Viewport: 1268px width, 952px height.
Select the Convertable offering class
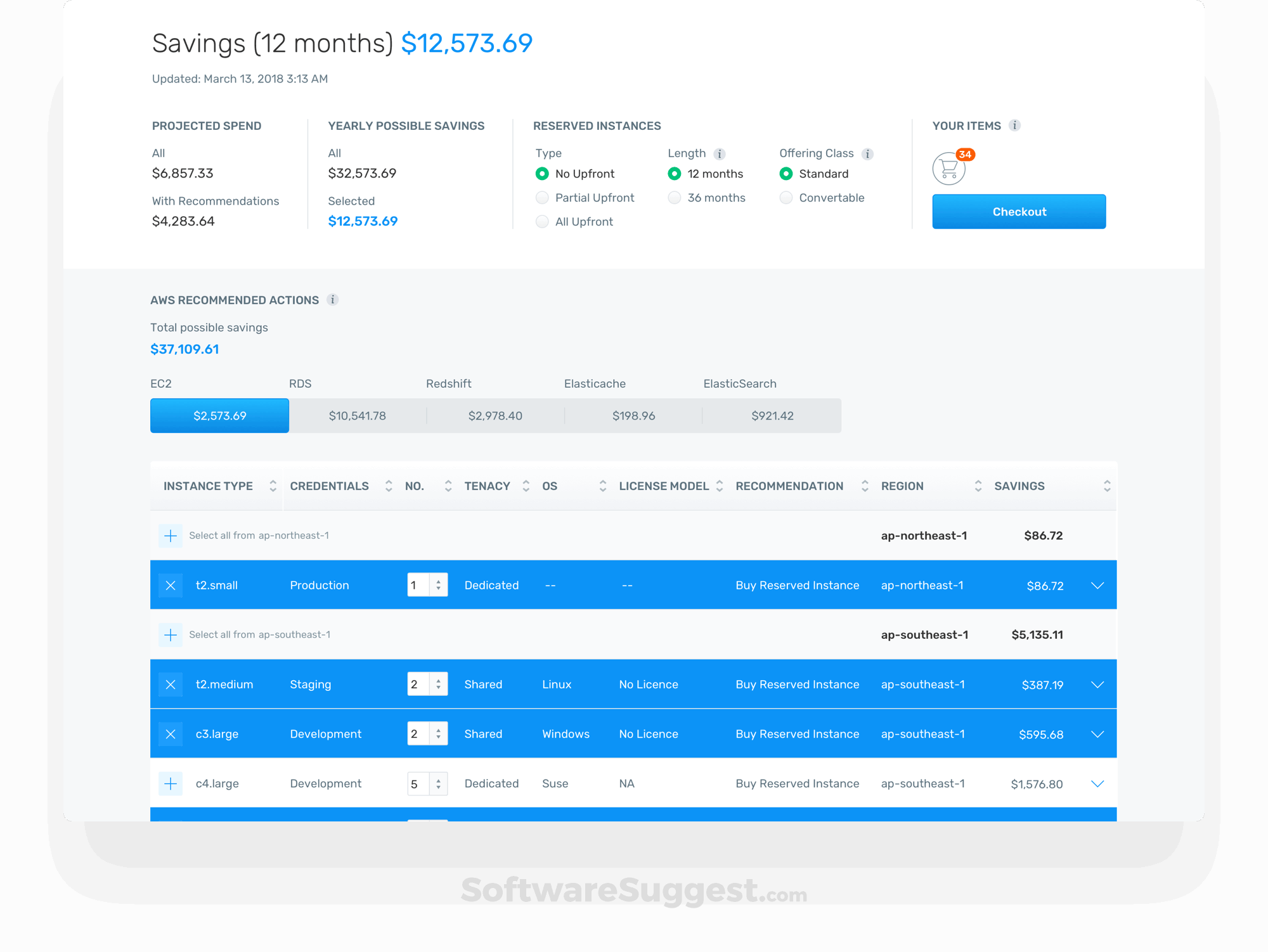[x=786, y=198]
